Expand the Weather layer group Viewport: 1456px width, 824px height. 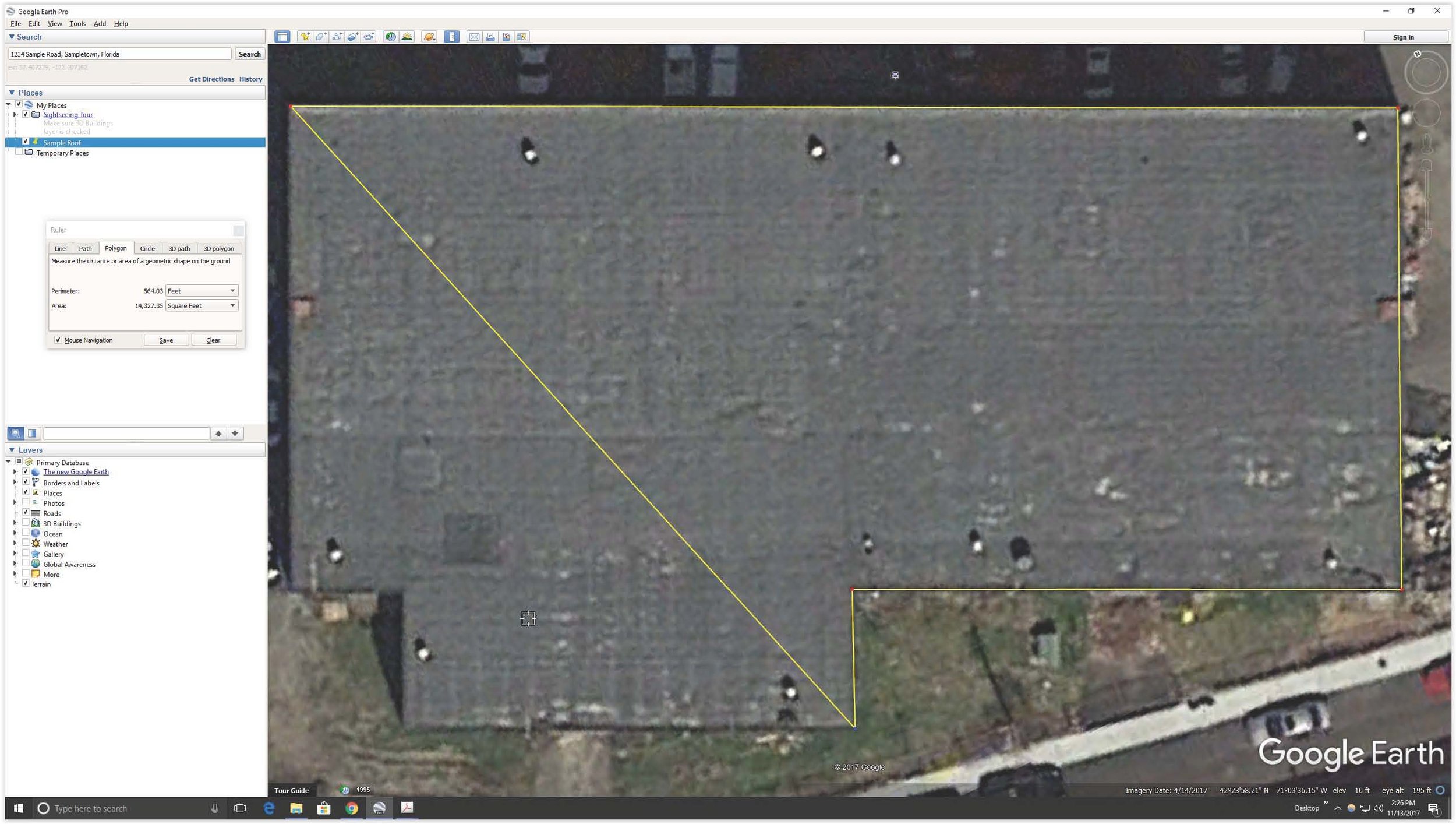point(15,543)
